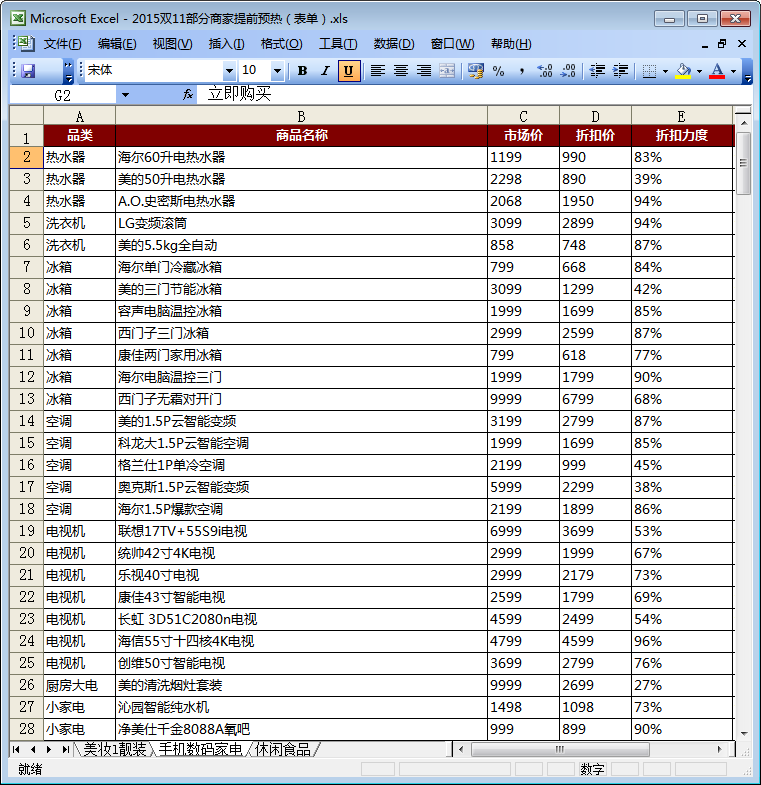Screen dimensions: 761x785
Task: Go to next sheet tab arrow
Action: tap(49, 749)
